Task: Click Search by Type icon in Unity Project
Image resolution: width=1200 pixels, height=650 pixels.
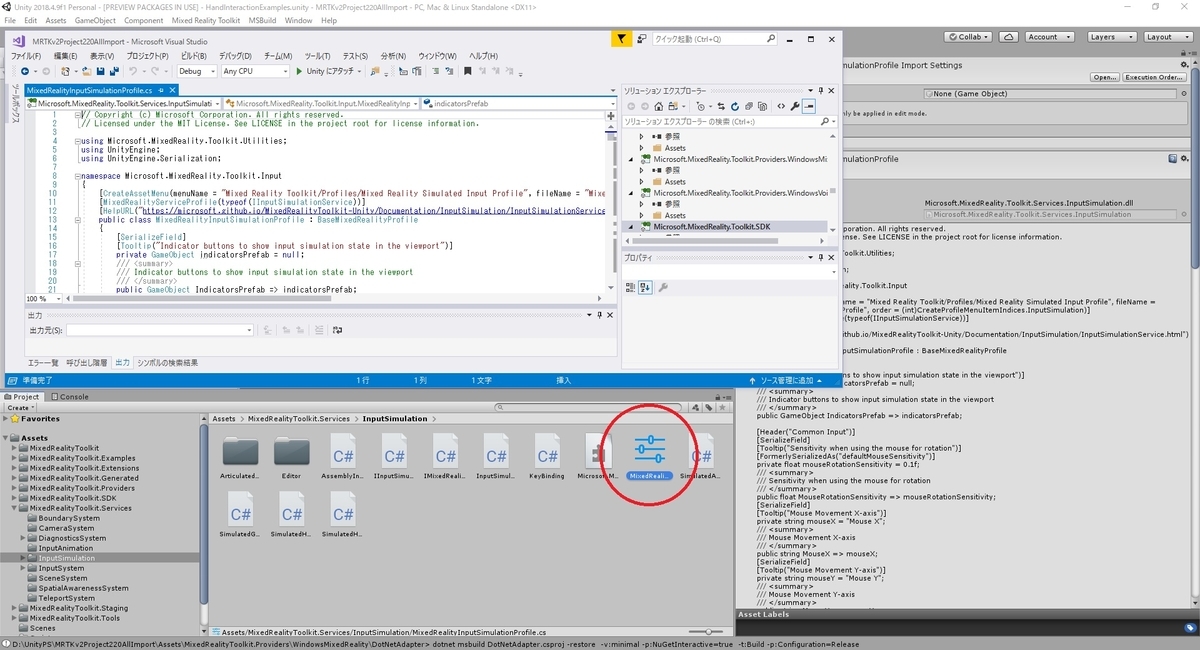Action: 697,408
